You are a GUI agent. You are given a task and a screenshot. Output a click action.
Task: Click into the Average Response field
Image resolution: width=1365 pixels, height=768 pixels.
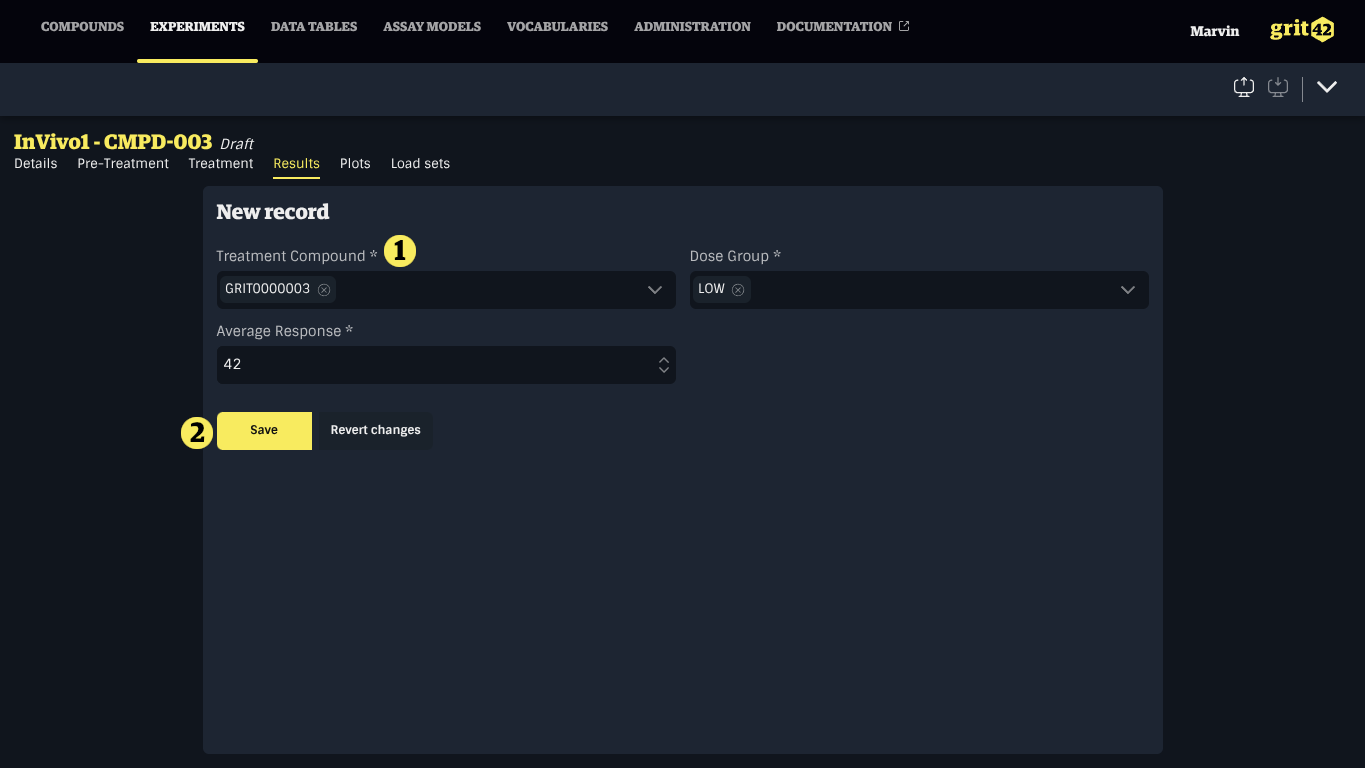coord(446,365)
